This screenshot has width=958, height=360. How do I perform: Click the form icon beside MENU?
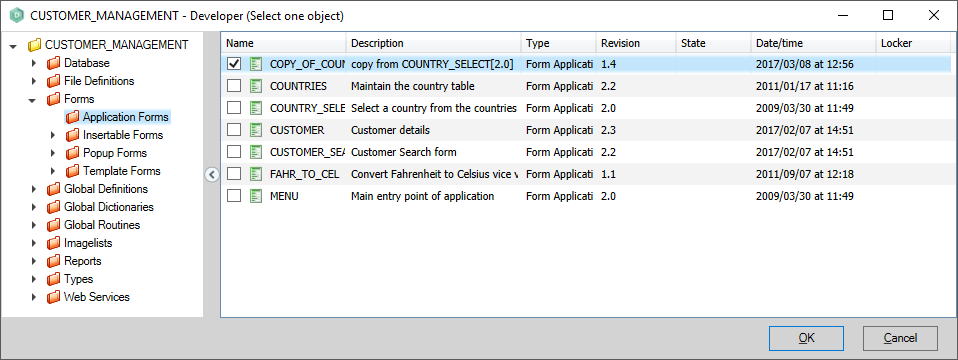coord(257,196)
